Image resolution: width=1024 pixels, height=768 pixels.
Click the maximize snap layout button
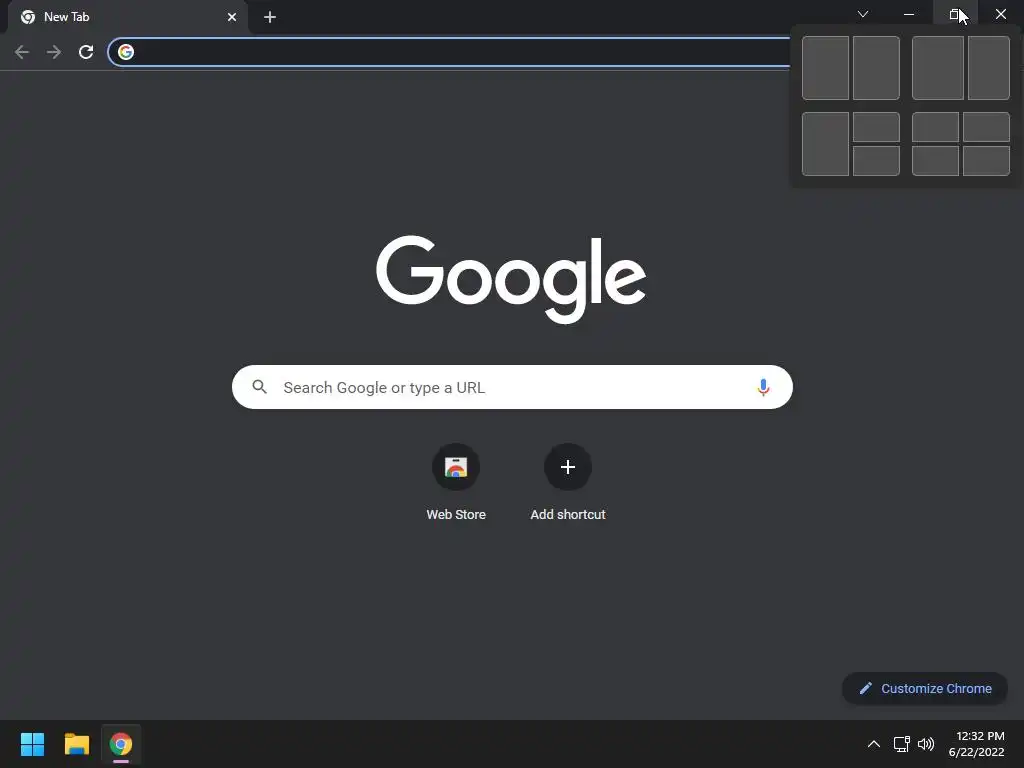(x=954, y=14)
